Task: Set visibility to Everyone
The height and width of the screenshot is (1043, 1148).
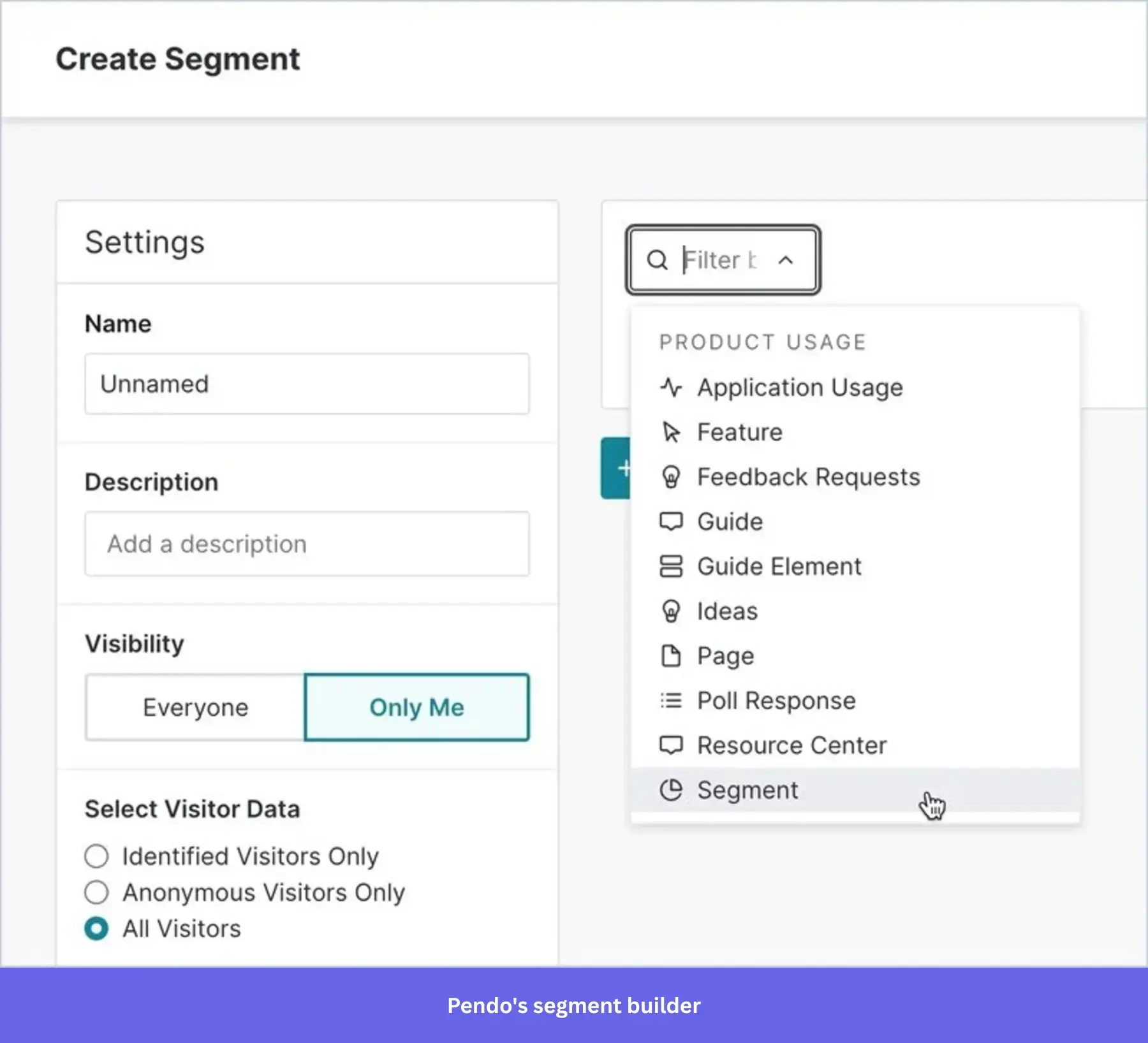Action: 195,707
